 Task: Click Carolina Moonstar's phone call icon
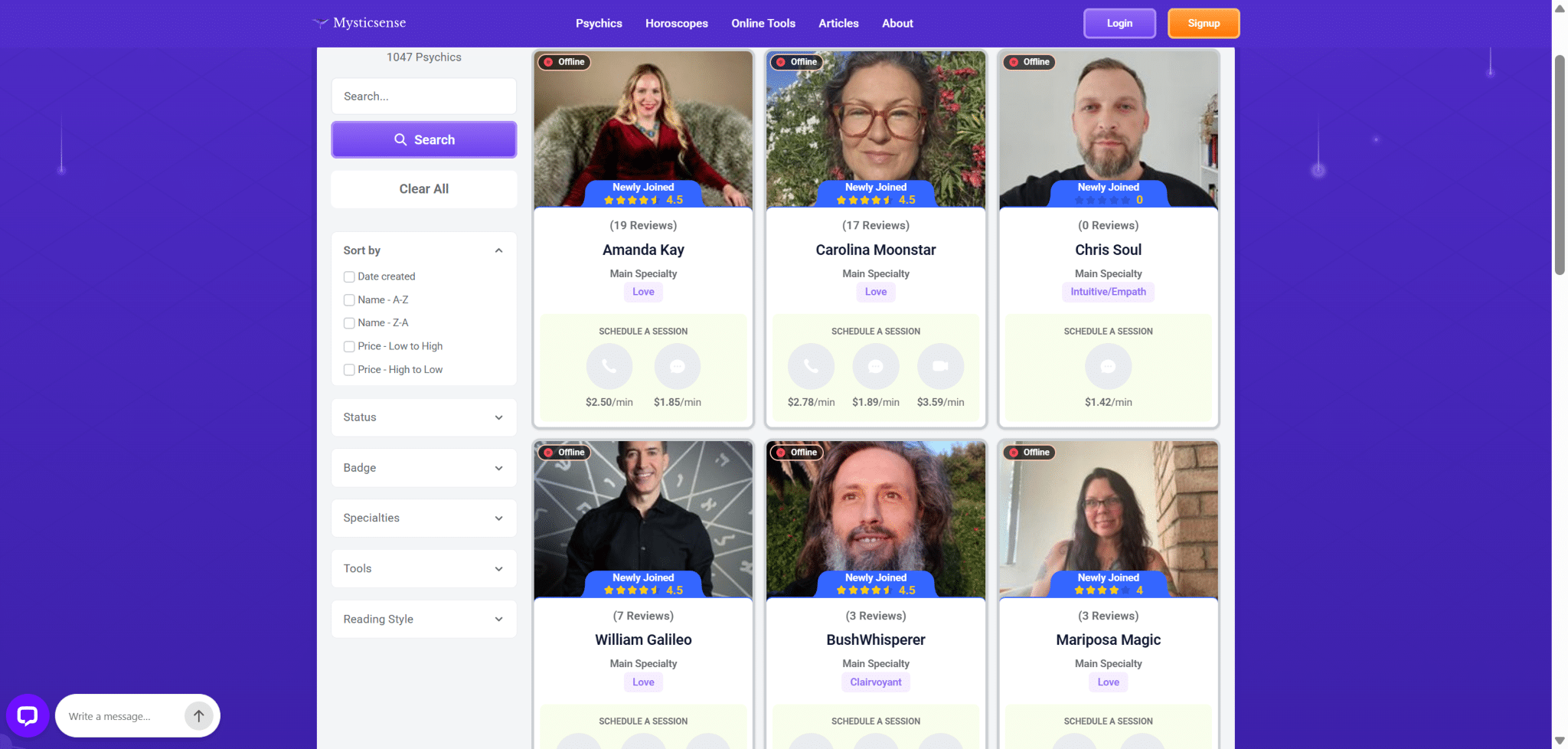(x=811, y=367)
